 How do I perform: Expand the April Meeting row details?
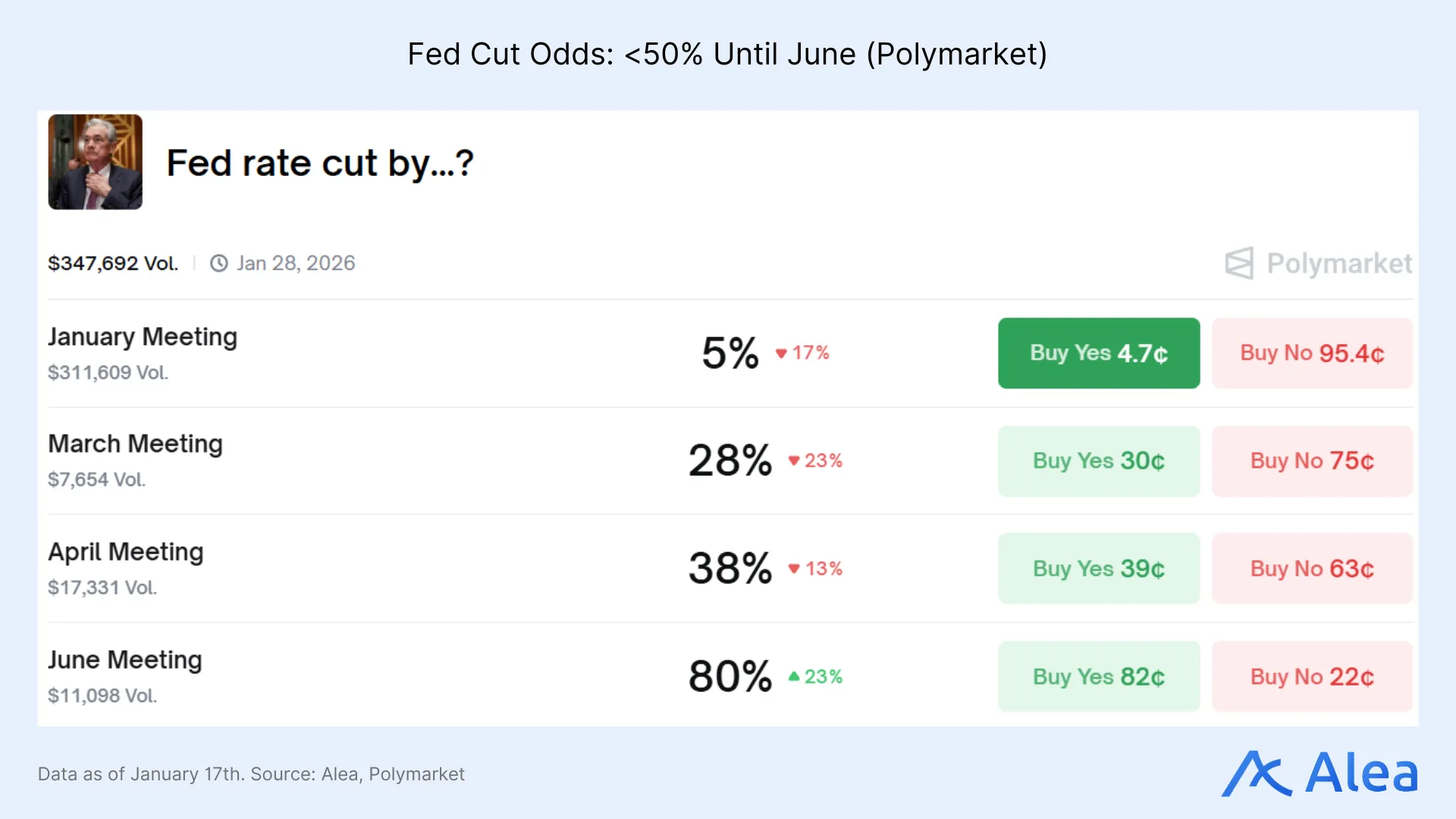[126, 552]
